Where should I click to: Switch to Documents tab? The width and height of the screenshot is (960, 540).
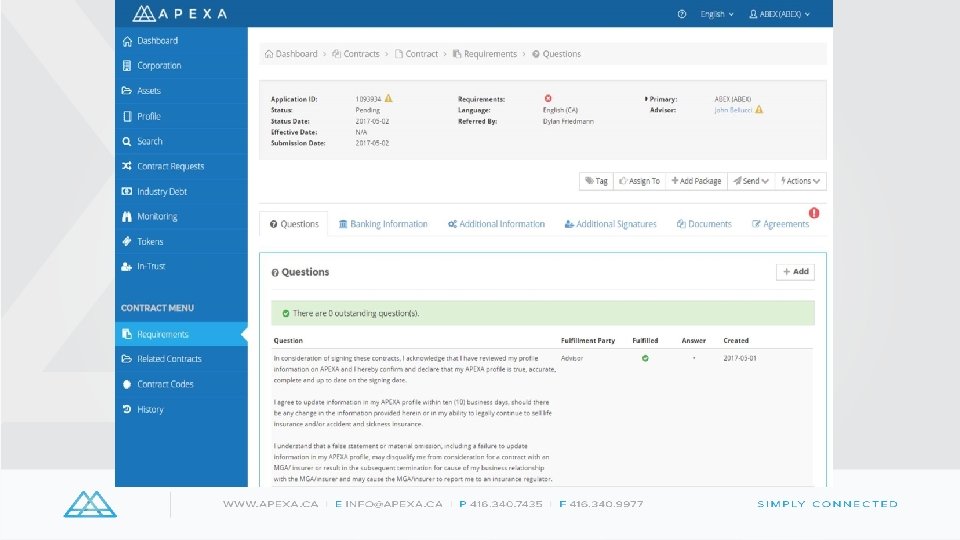pos(704,224)
